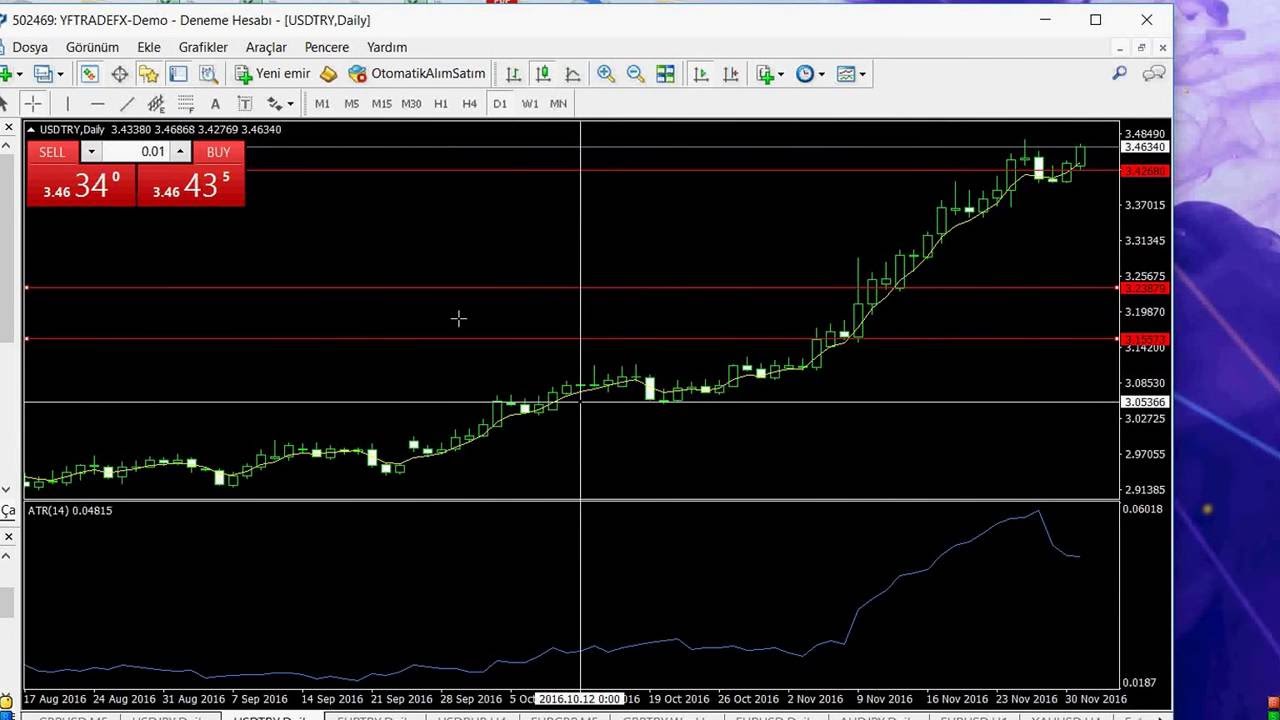Open the Indicators list icon
The height and width of the screenshot is (720, 1280).
click(766, 74)
